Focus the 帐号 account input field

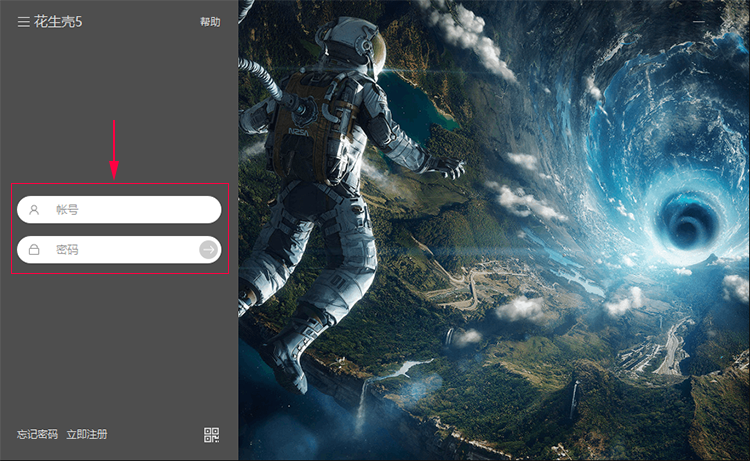(119, 209)
